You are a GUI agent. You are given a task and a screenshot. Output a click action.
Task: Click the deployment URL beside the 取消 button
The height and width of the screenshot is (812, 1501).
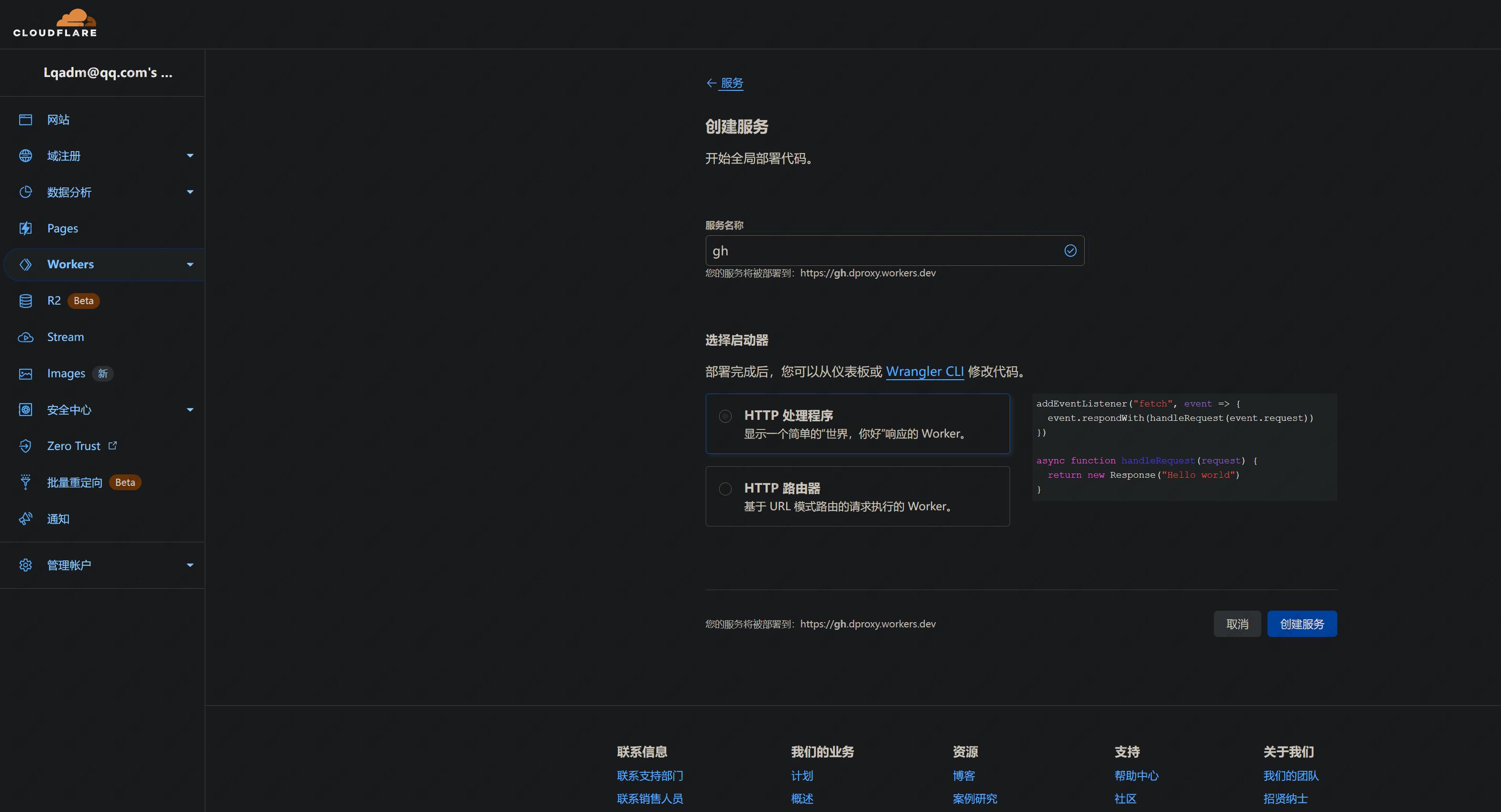tap(867, 624)
